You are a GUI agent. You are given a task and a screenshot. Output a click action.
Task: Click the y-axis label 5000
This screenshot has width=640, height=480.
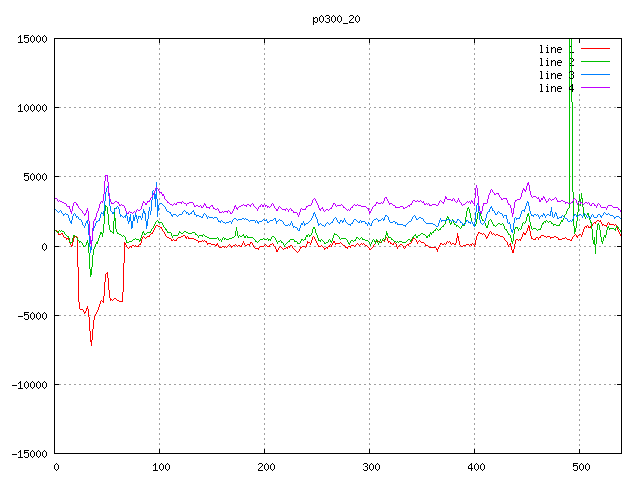click(x=36, y=178)
